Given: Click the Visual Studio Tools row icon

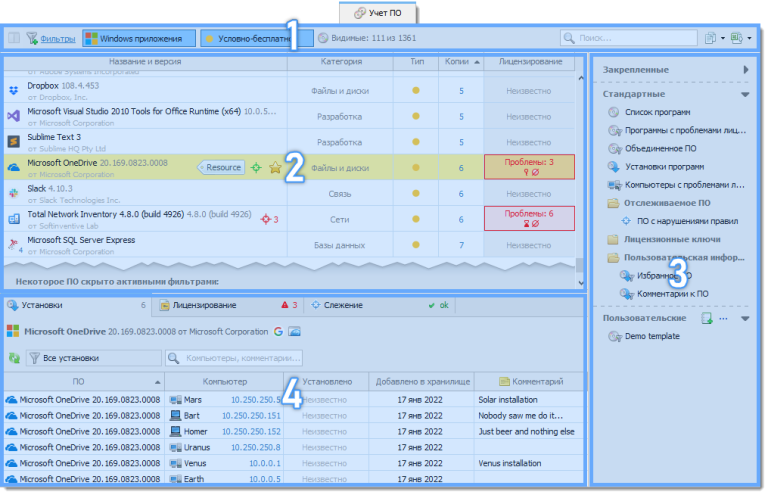Looking at the screenshot, I should [x=14, y=116].
